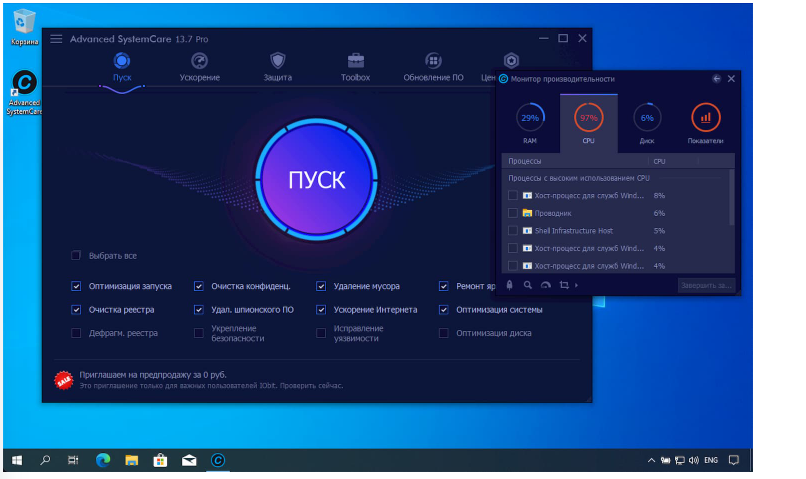The width and height of the screenshot is (806, 479).
Task: Select the Advanced SystemCare desktop shortcut
Action: click(x=24, y=93)
